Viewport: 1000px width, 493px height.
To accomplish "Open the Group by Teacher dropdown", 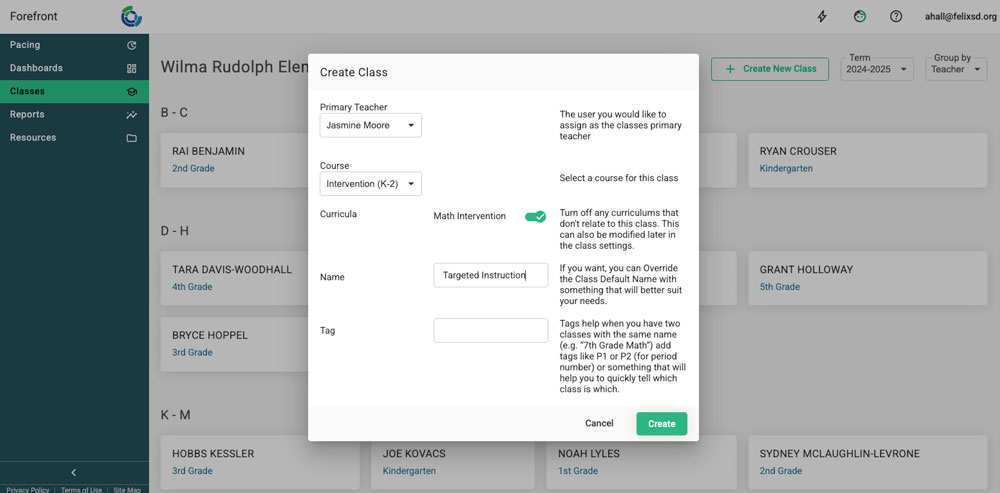I will click(x=954, y=69).
